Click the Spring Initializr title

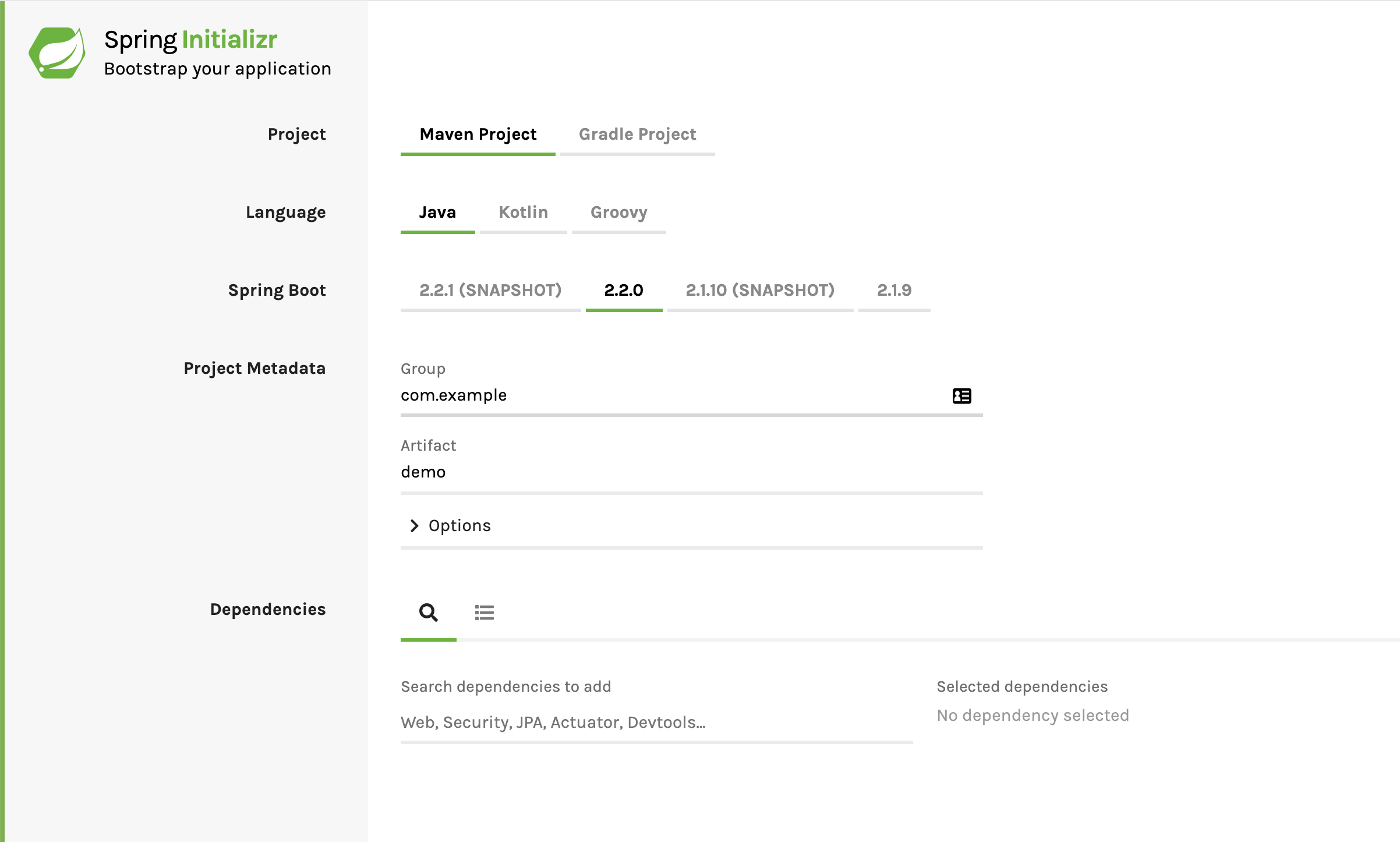[x=190, y=40]
